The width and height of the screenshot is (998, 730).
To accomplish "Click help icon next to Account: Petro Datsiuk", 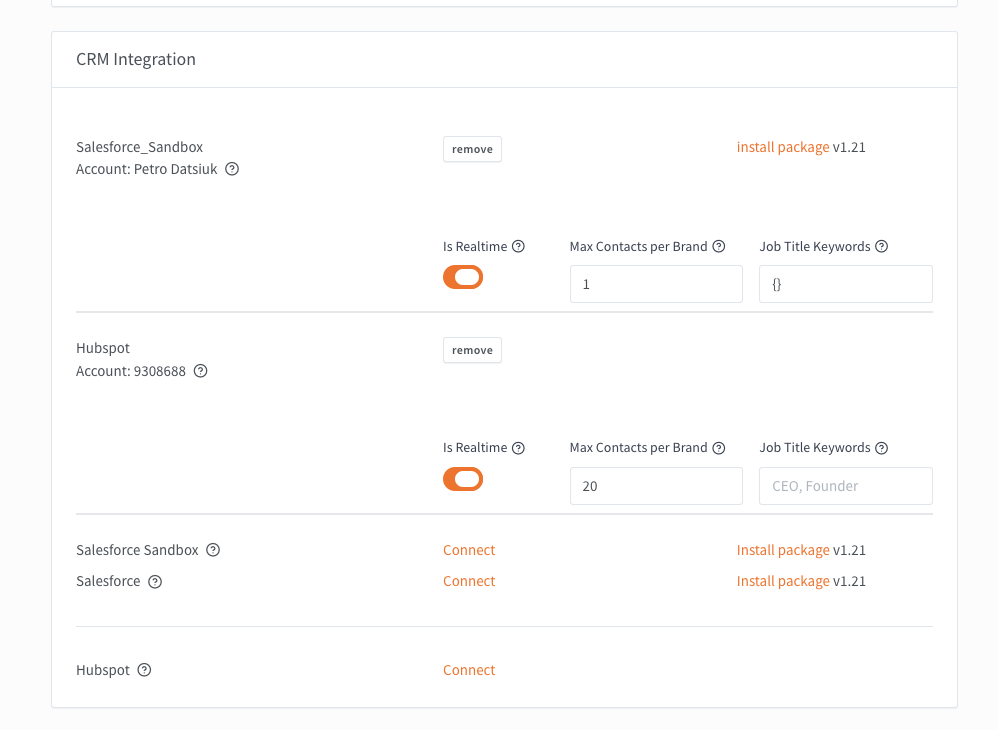I will coord(232,169).
